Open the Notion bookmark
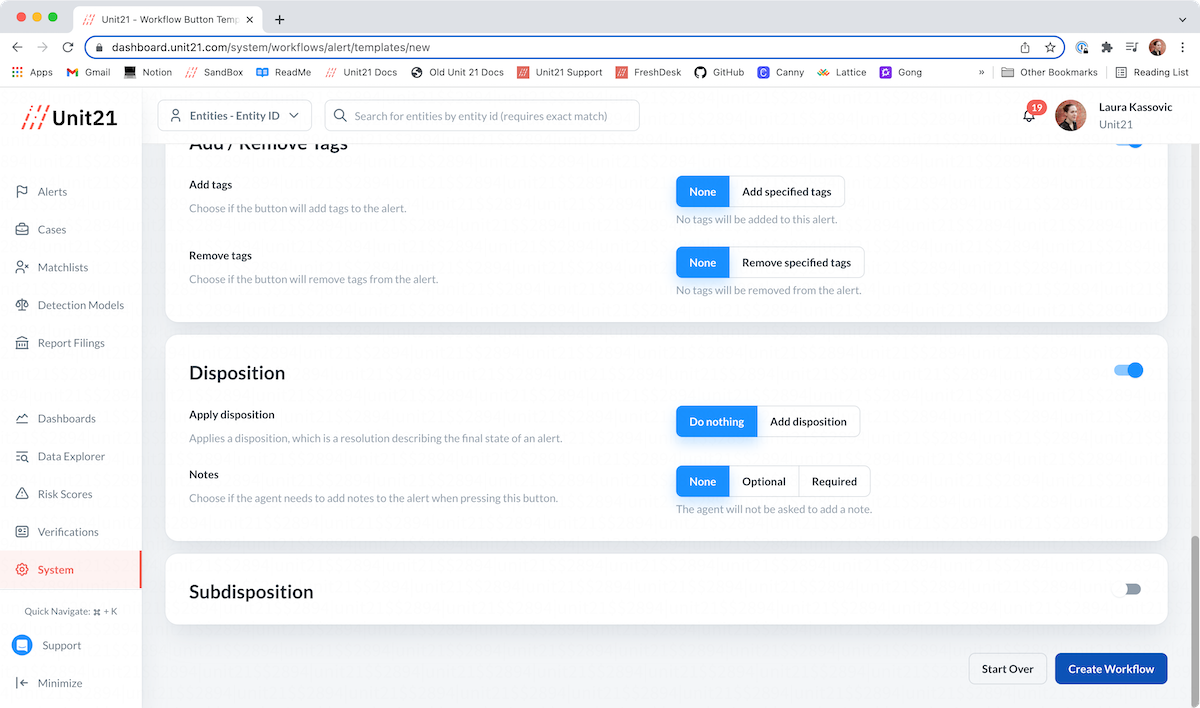The image size is (1200, 708). (148, 73)
